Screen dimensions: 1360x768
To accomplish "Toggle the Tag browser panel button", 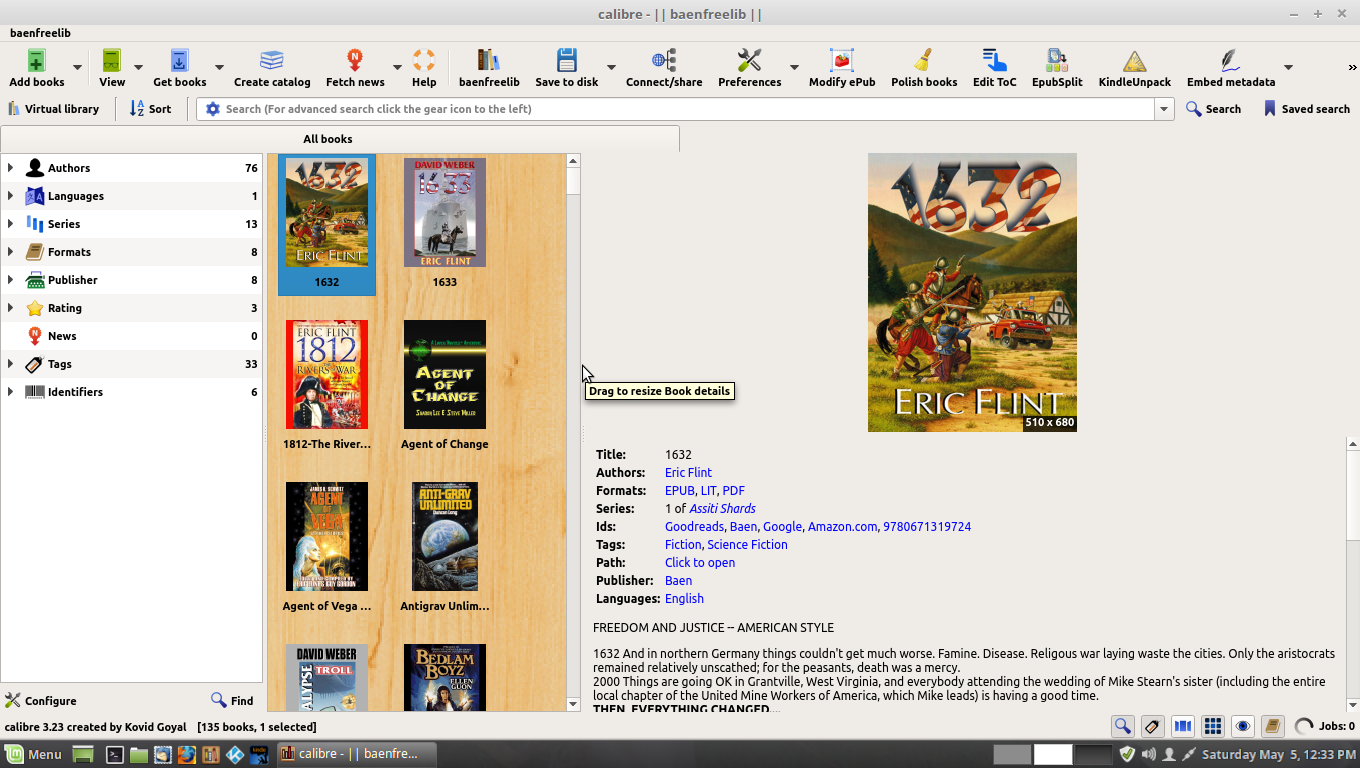I will [x=1152, y=727].
